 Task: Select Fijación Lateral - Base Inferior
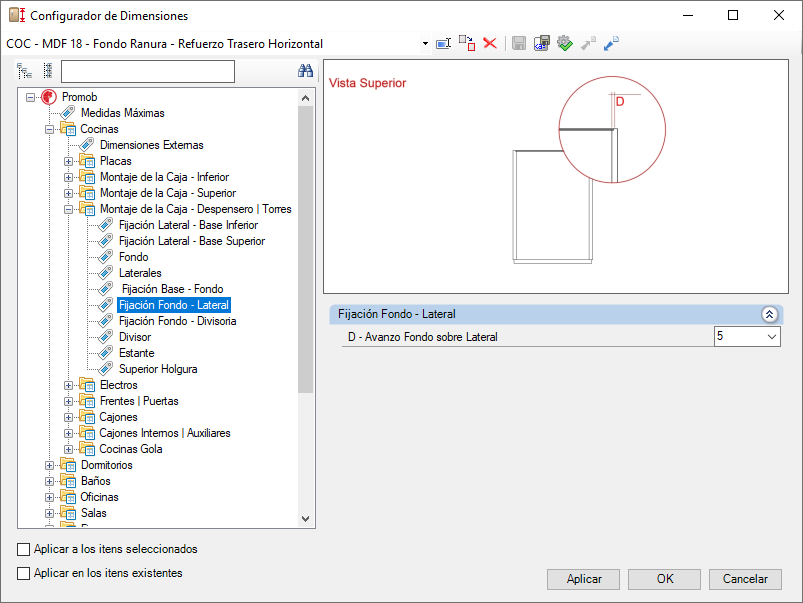[188, 225]
